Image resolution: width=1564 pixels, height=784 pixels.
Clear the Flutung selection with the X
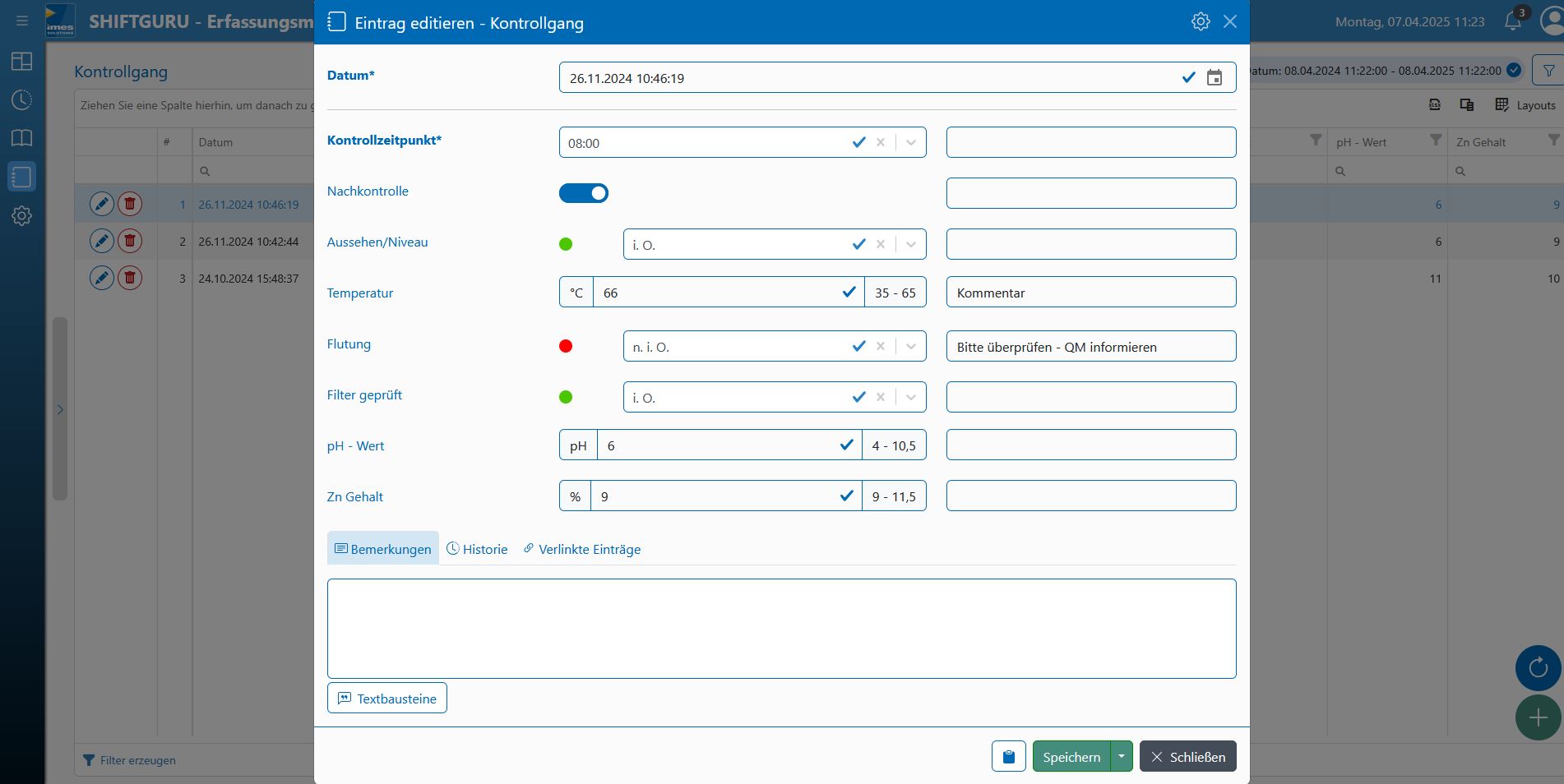pos(880,346)
